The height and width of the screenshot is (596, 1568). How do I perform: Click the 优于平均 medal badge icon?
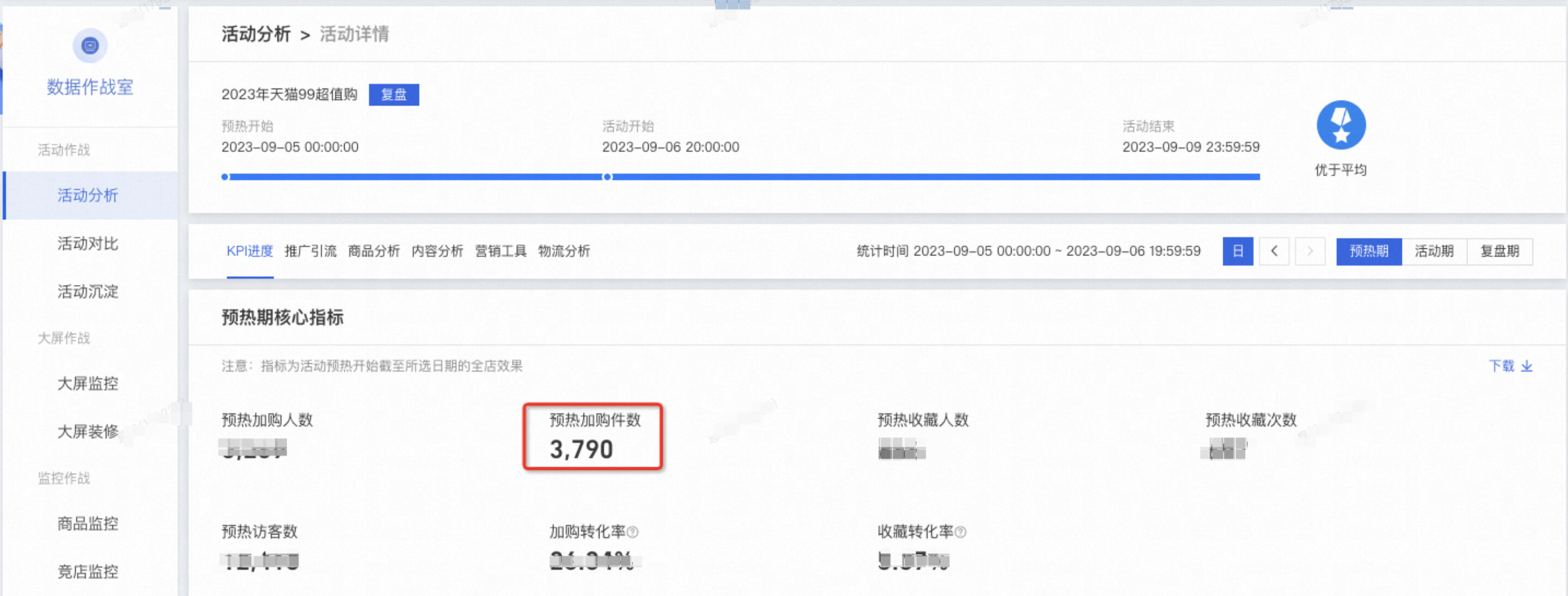click(1341, 125)
